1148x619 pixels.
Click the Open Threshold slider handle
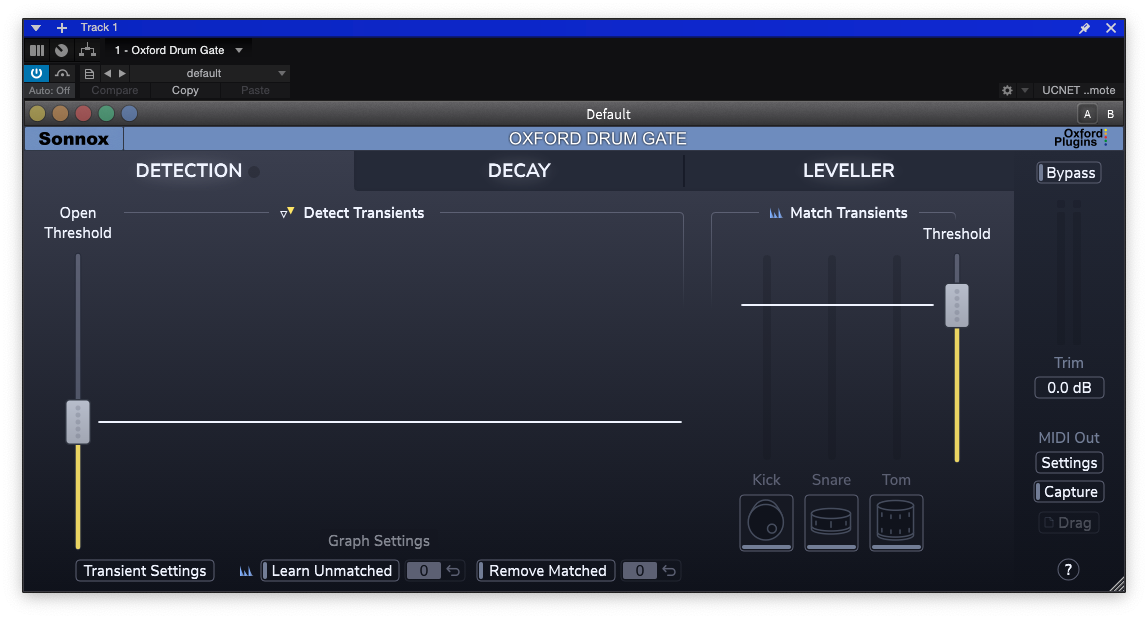[x=78, y=422]
